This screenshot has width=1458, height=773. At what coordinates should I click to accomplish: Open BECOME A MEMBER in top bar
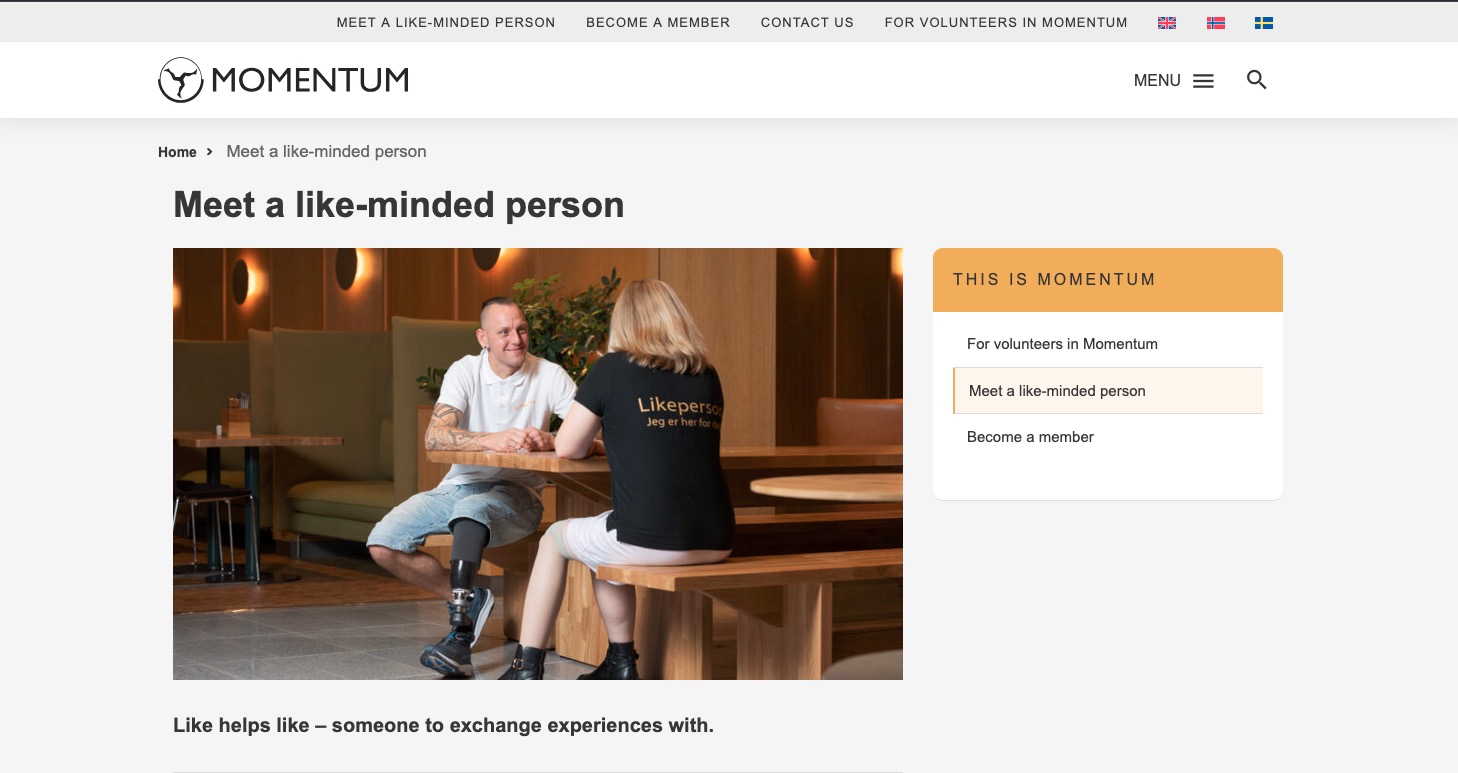658,22
